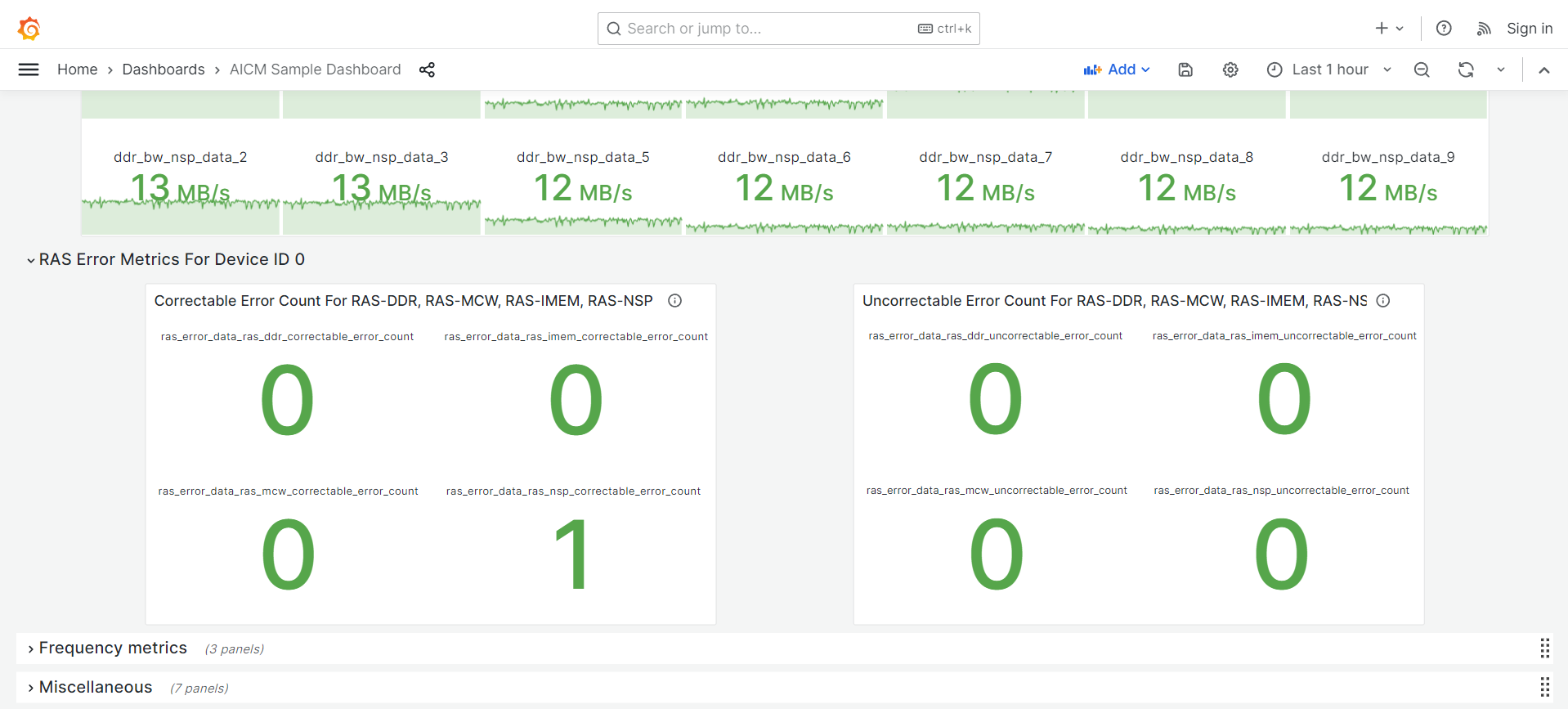
Task: Show info for Correctable Error Count panel
Action: tap(674, 301)
